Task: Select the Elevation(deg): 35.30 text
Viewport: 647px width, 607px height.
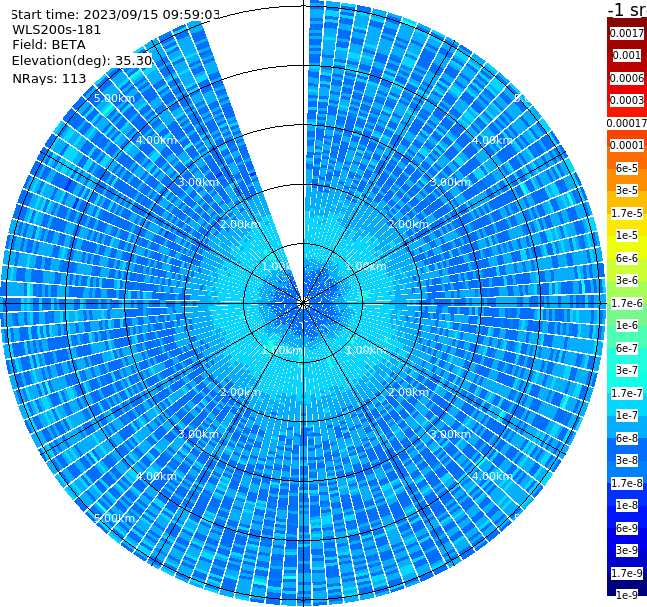Action: point(82,61)
